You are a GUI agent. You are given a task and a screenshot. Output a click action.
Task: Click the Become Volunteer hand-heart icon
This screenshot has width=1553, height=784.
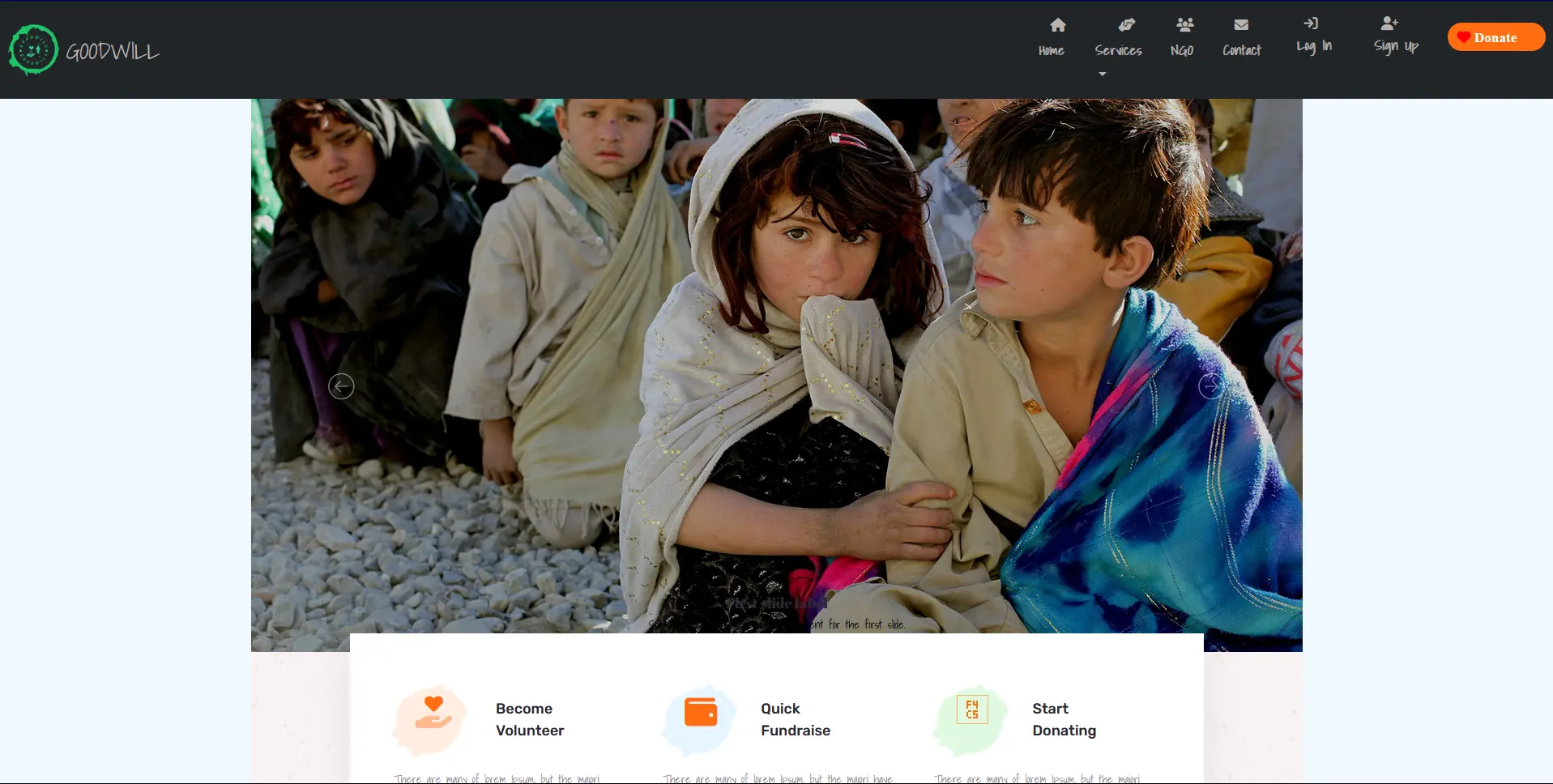coord(433,714)
